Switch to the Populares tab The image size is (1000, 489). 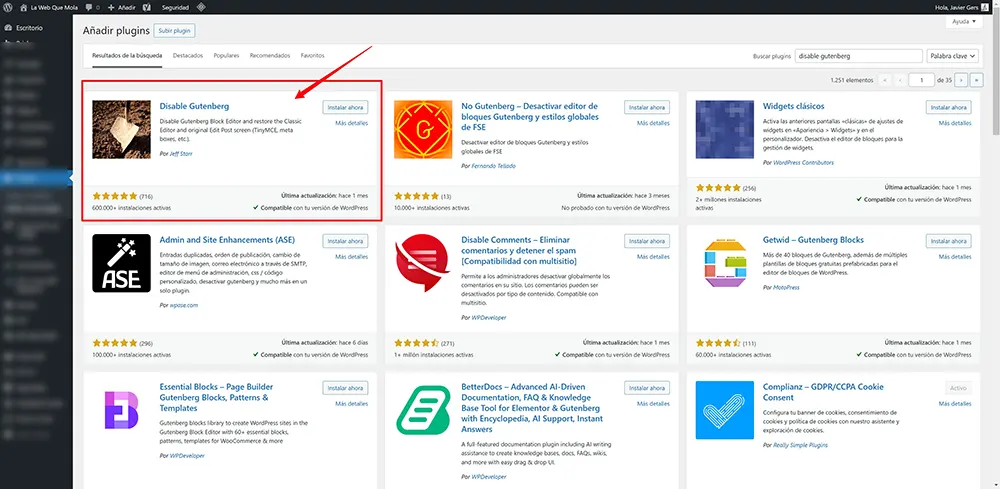click(226, 56)
